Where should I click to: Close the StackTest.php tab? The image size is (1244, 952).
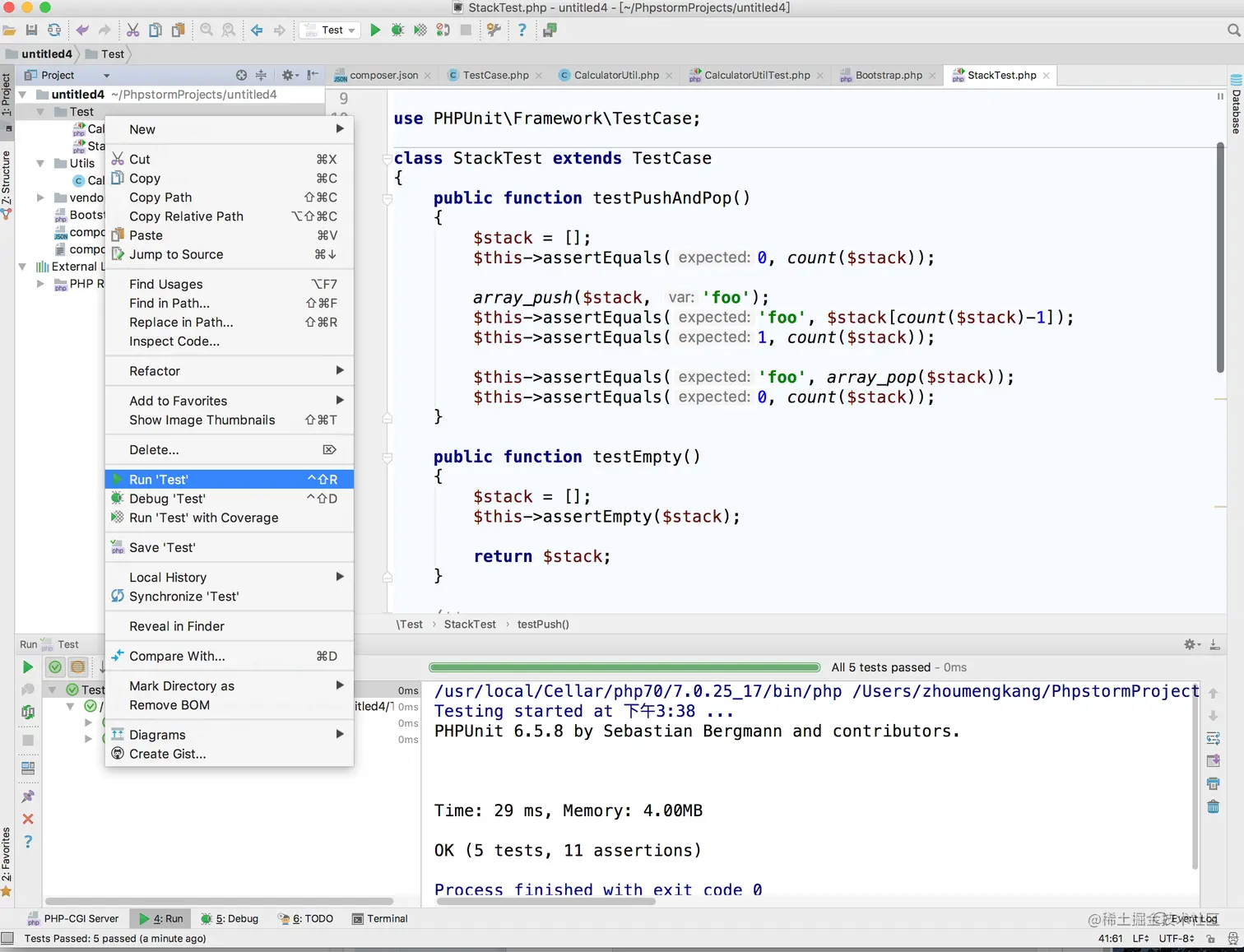tap(1047, 75)
